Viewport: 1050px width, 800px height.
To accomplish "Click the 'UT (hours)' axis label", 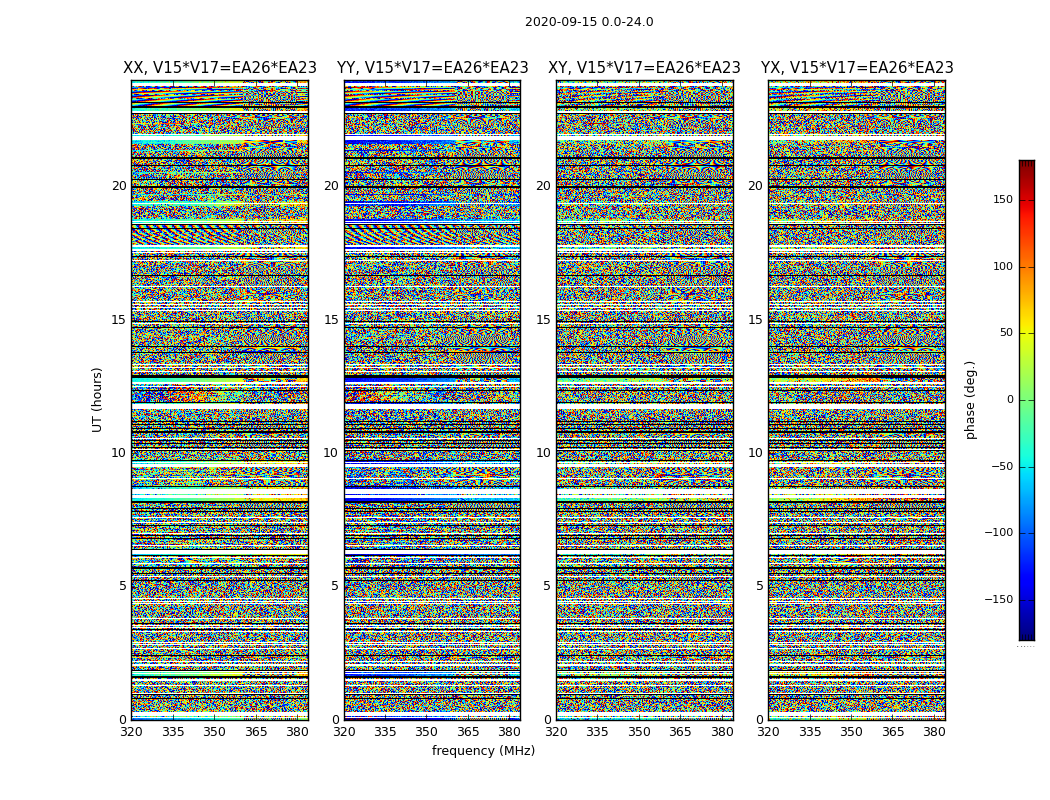I will tap(97, 400).
